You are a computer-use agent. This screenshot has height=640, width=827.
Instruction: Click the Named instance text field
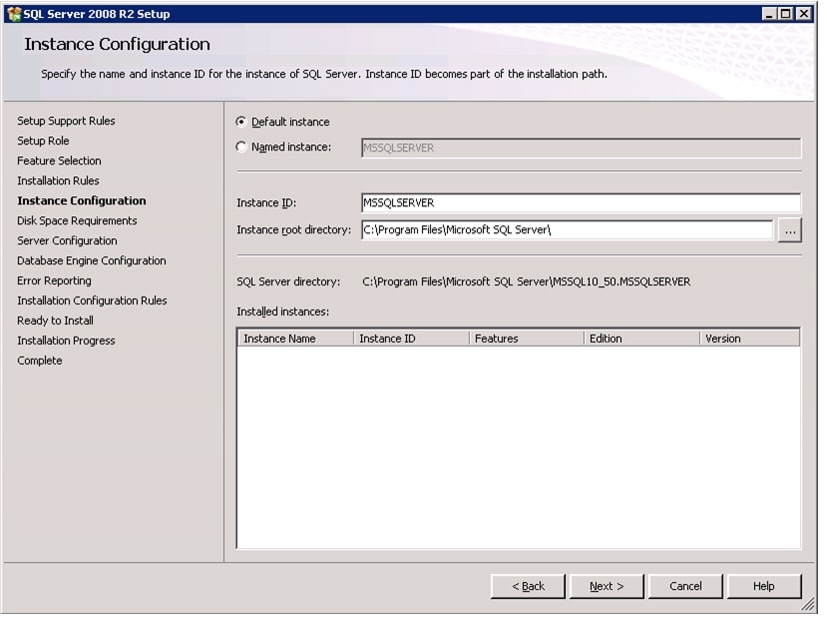581,148
